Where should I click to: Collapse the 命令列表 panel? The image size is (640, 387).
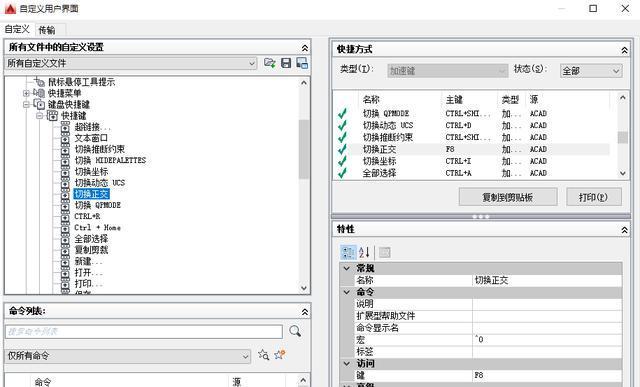[x=304, y=312]
